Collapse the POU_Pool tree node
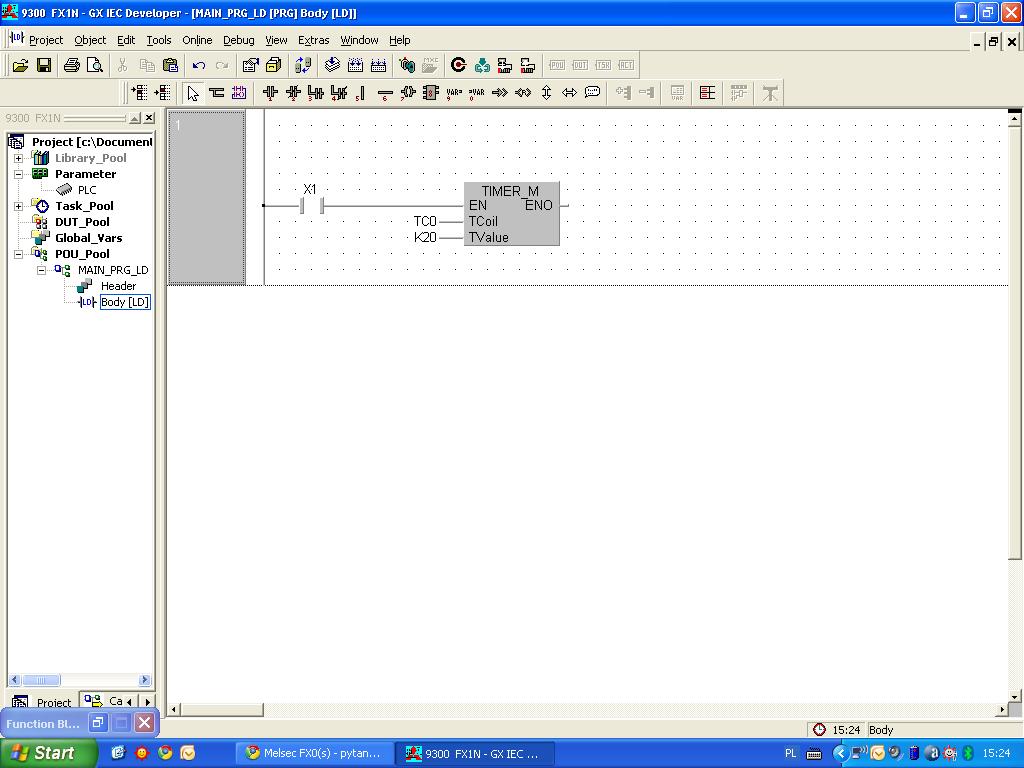1024x768 pixels. pos(18,254)
